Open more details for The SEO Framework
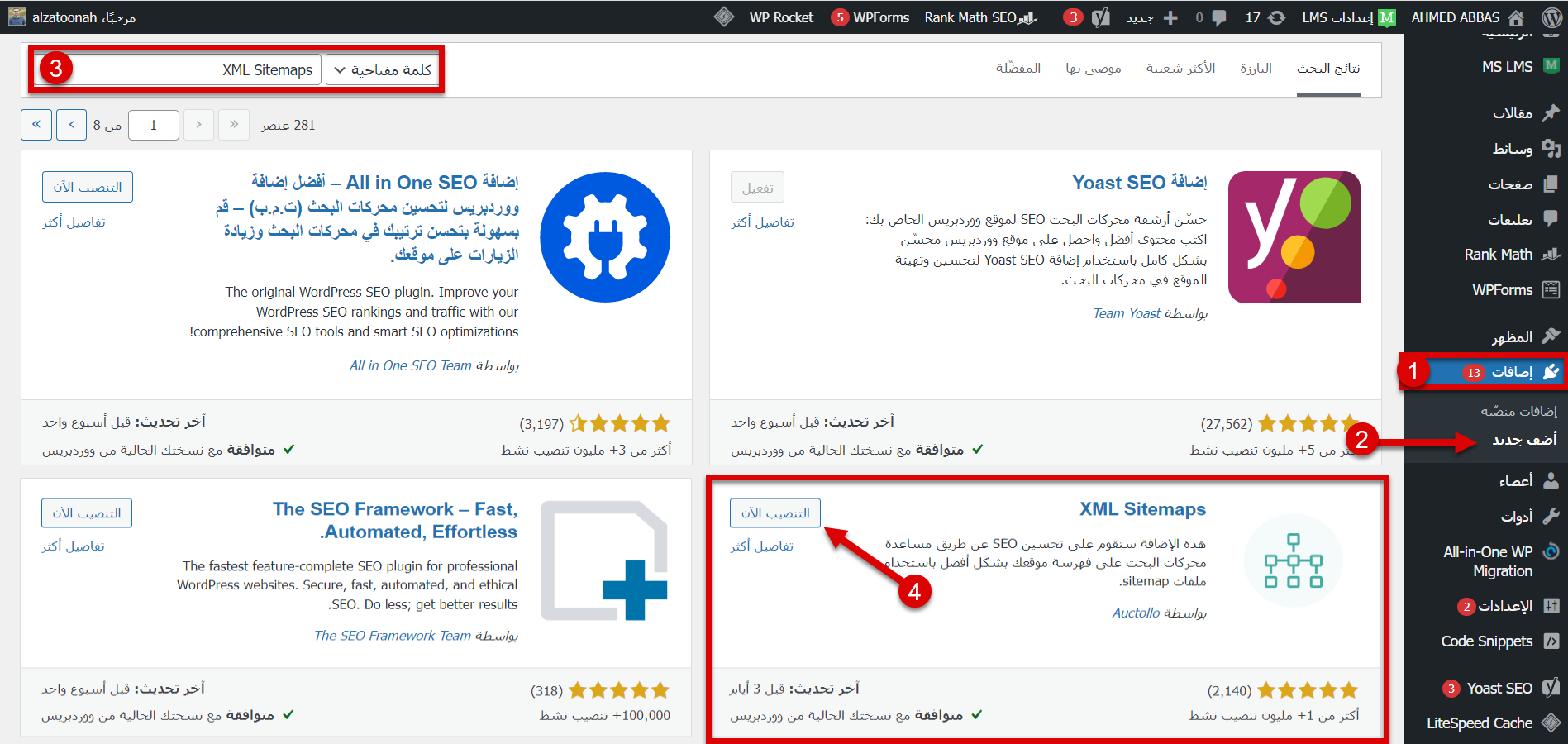Viewport: 1568px width, 744px height. tap(74, 546)
